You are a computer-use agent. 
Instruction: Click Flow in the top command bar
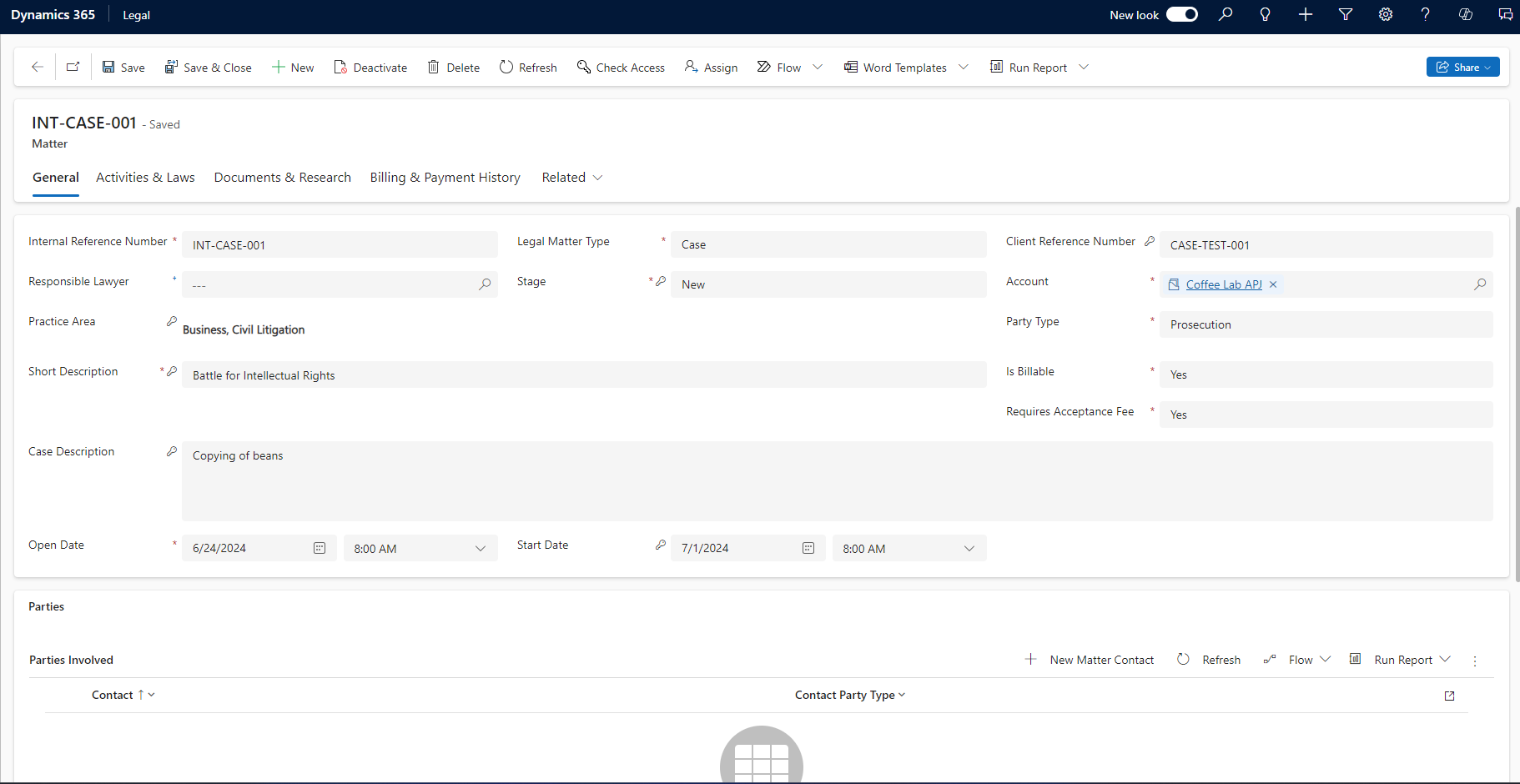[x=779, y=68]
